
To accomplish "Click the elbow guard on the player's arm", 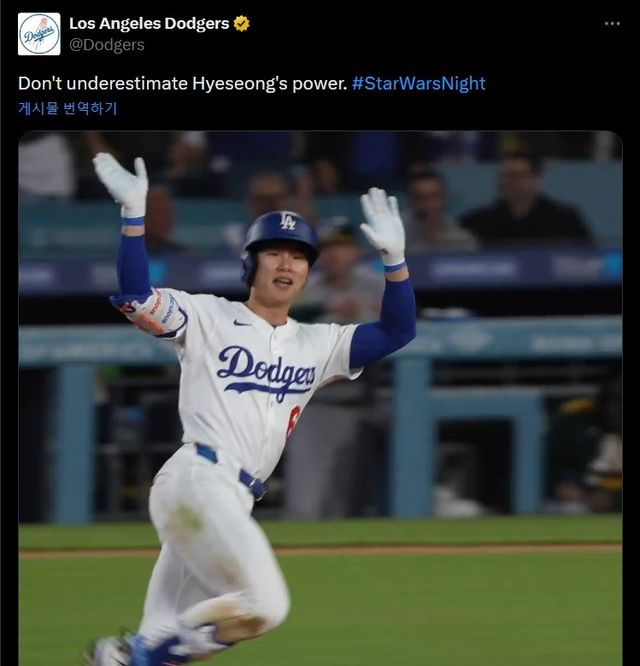I will point(154,313).
